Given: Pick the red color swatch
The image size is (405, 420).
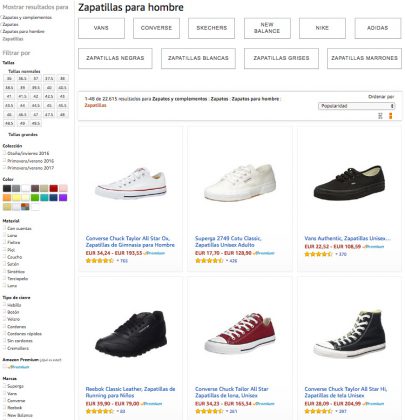Looking at the screenshot, I should click(54, 188).
